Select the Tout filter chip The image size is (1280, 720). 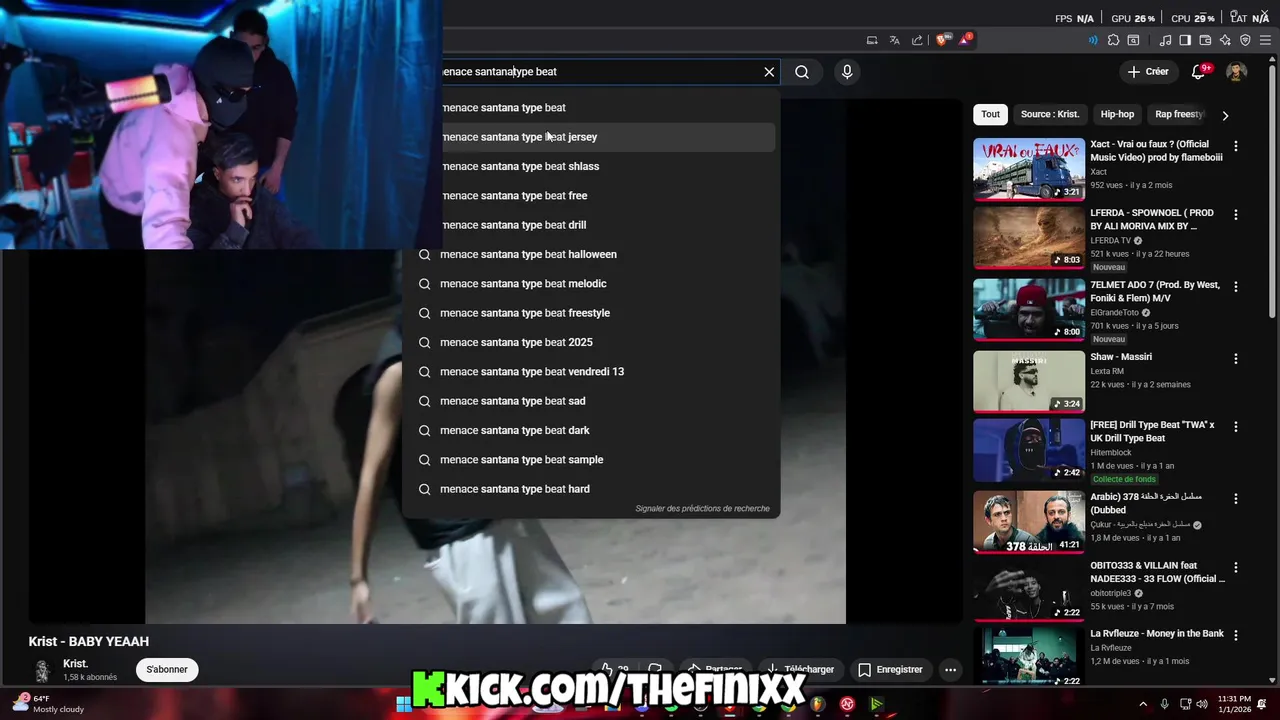990,114
